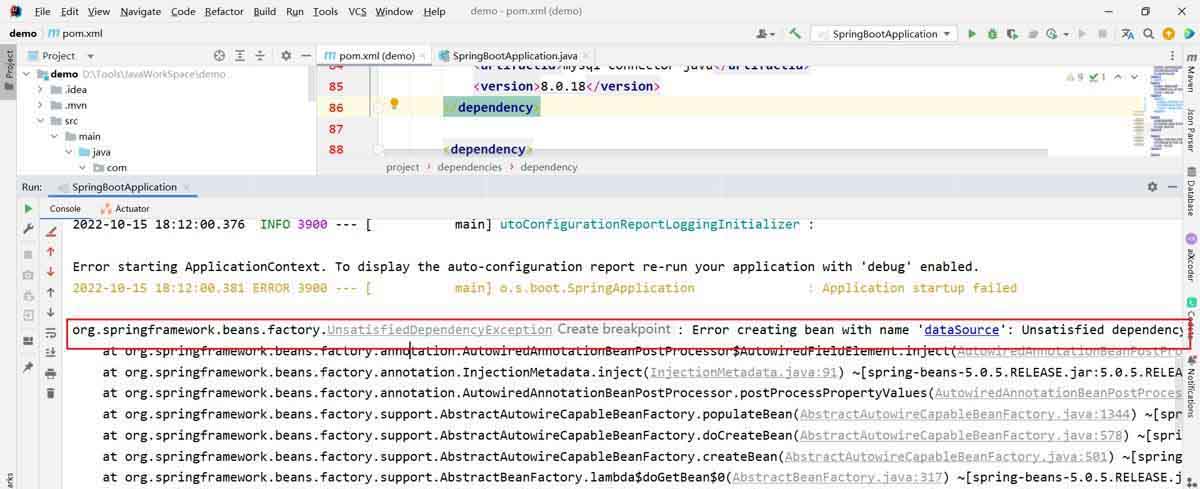This screenshot has width=1200, height=489.
Task: Click the 'dependencies' breadcrumb
Action: tap(470, 167)
